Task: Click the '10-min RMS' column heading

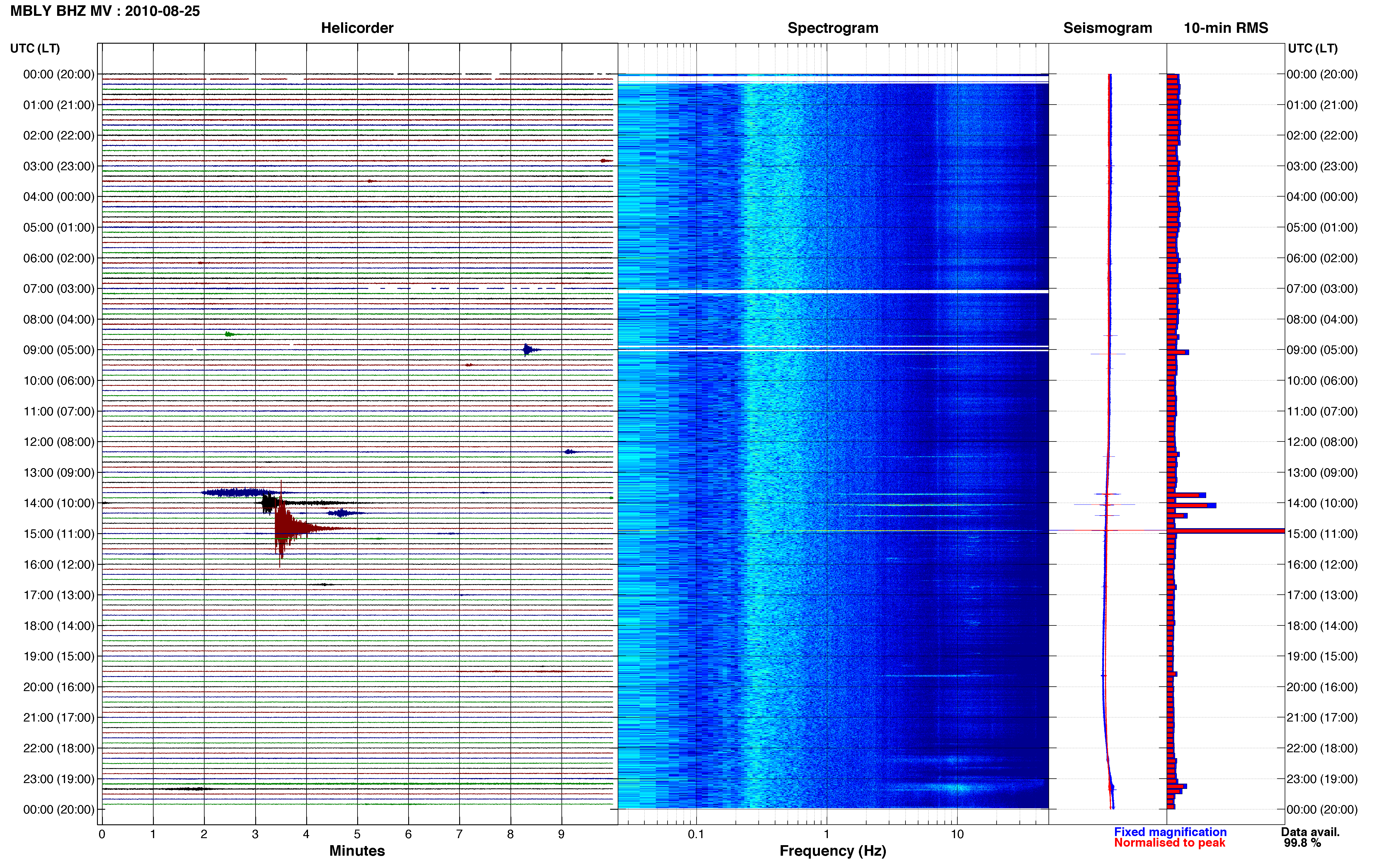Action: [1226, 28]
